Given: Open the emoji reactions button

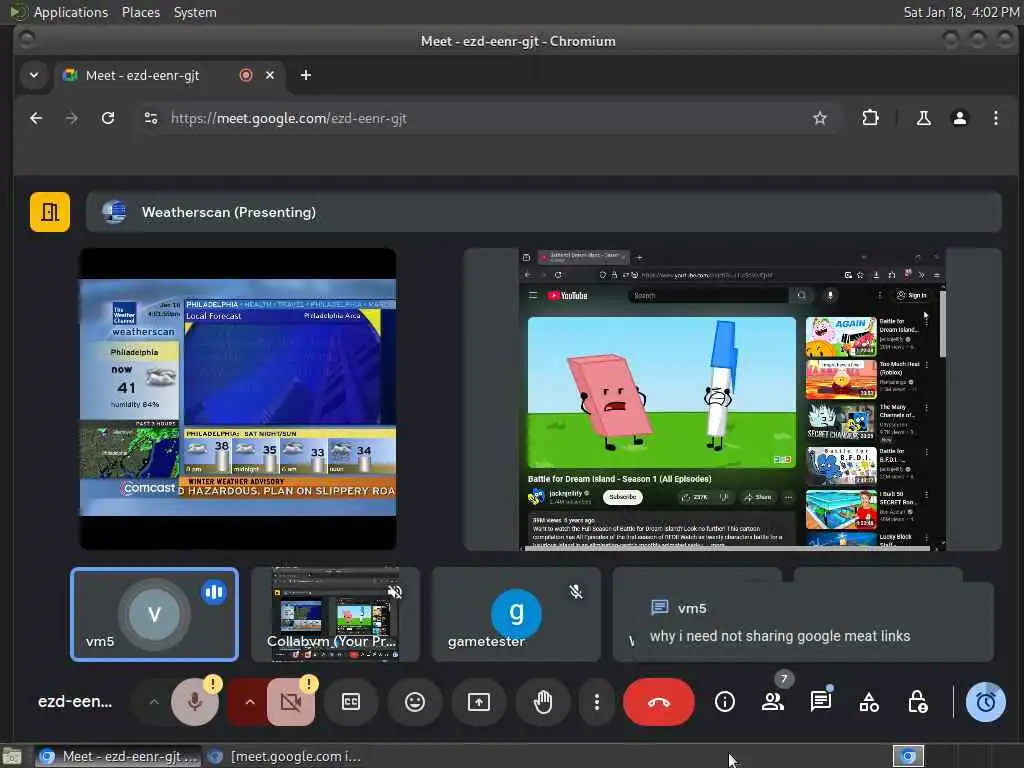Looking at the screenshot, I should point(415,702).
